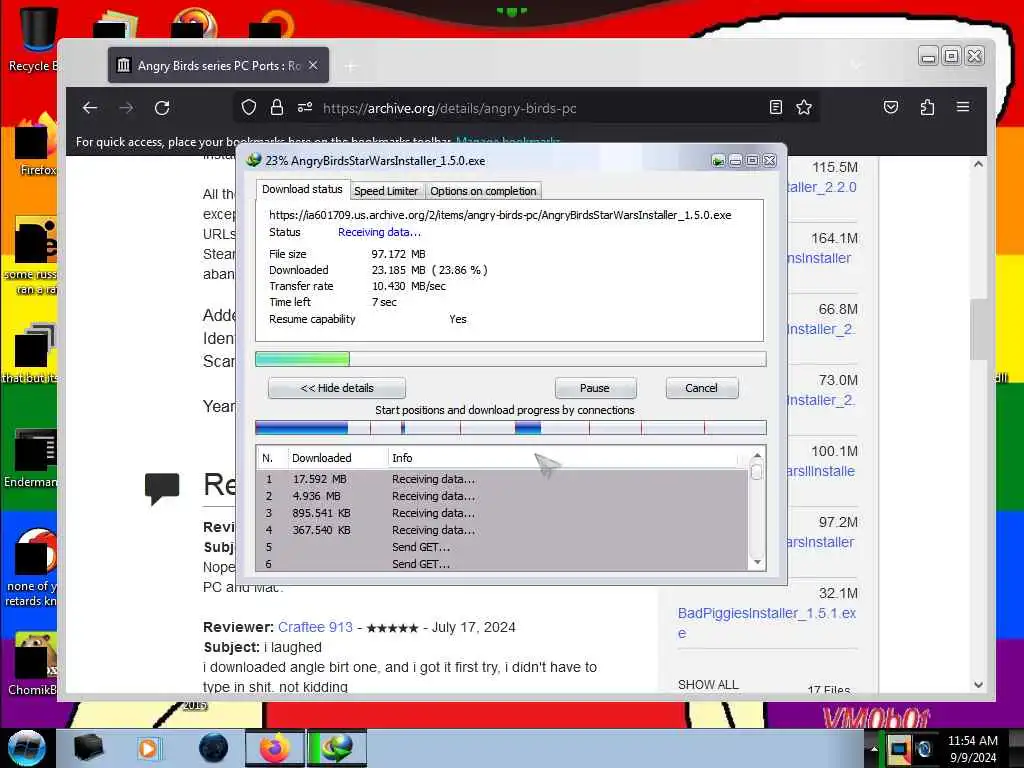Viewport: 1024px width, 768px height.
Task: Cancel the AngryBirdsStarWars download
Action: [x=701, y=388]
